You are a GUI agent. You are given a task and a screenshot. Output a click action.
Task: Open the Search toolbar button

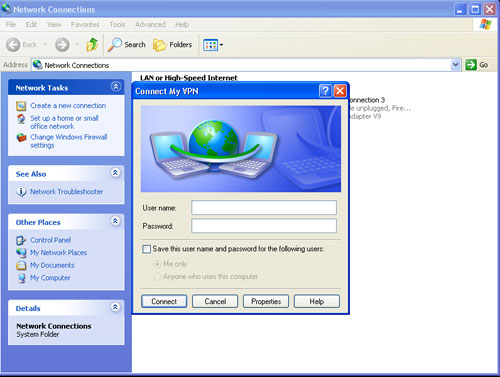[x=127, y=45]
